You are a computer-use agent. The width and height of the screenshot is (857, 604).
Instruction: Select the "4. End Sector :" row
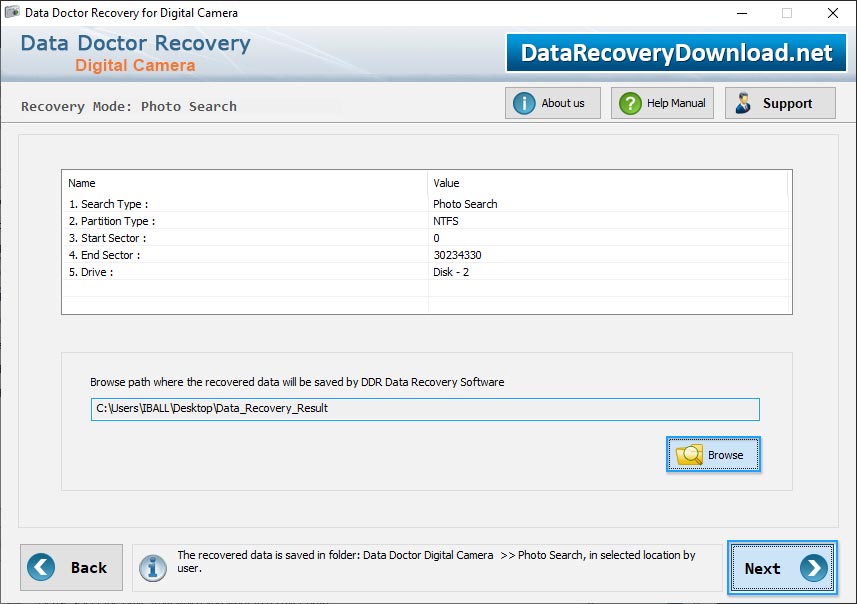(x=426, y=255)
